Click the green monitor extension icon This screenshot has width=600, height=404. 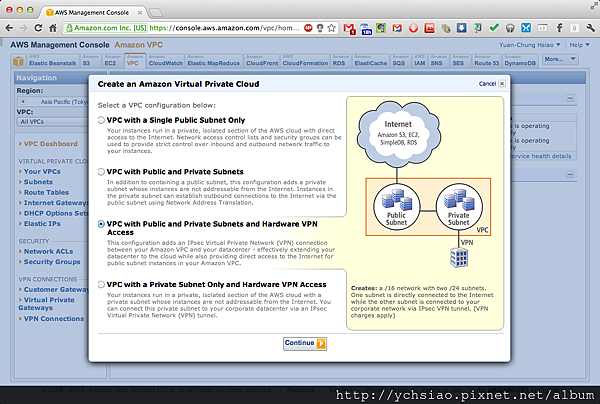(x=478, y=28)
